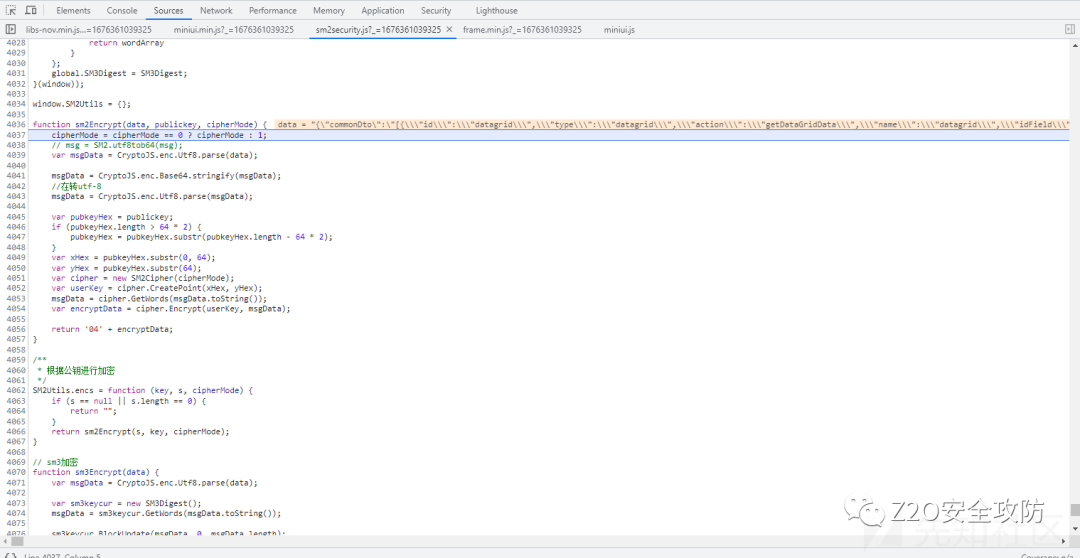The height and width of the screenshot is (558, 1080).
Task: Set breakpoint on line number 4056
Action: [15, 329]
